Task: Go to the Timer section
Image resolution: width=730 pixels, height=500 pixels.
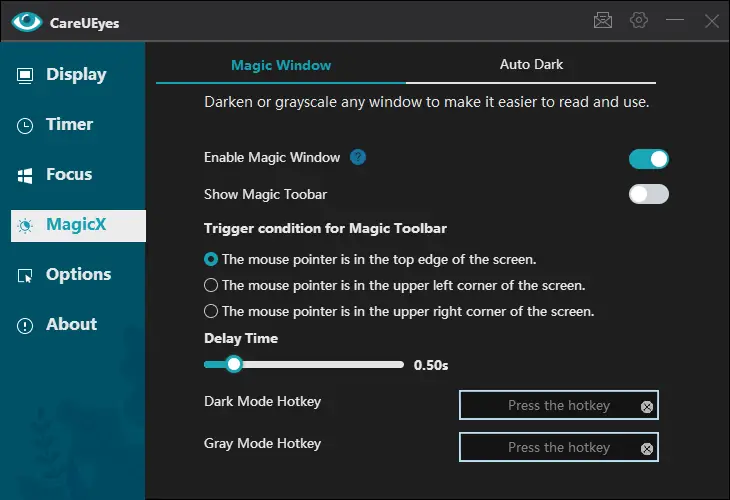Action: pyautogui.click(x=78, y=125)
